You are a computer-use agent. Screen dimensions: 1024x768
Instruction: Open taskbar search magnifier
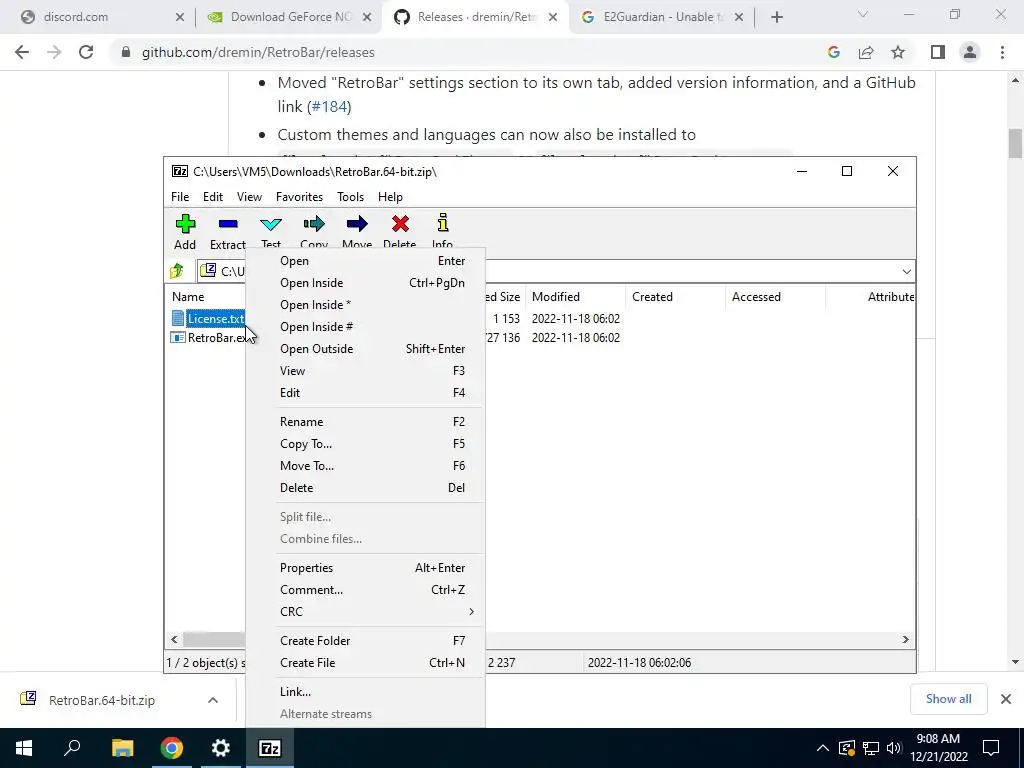[72, 748]
